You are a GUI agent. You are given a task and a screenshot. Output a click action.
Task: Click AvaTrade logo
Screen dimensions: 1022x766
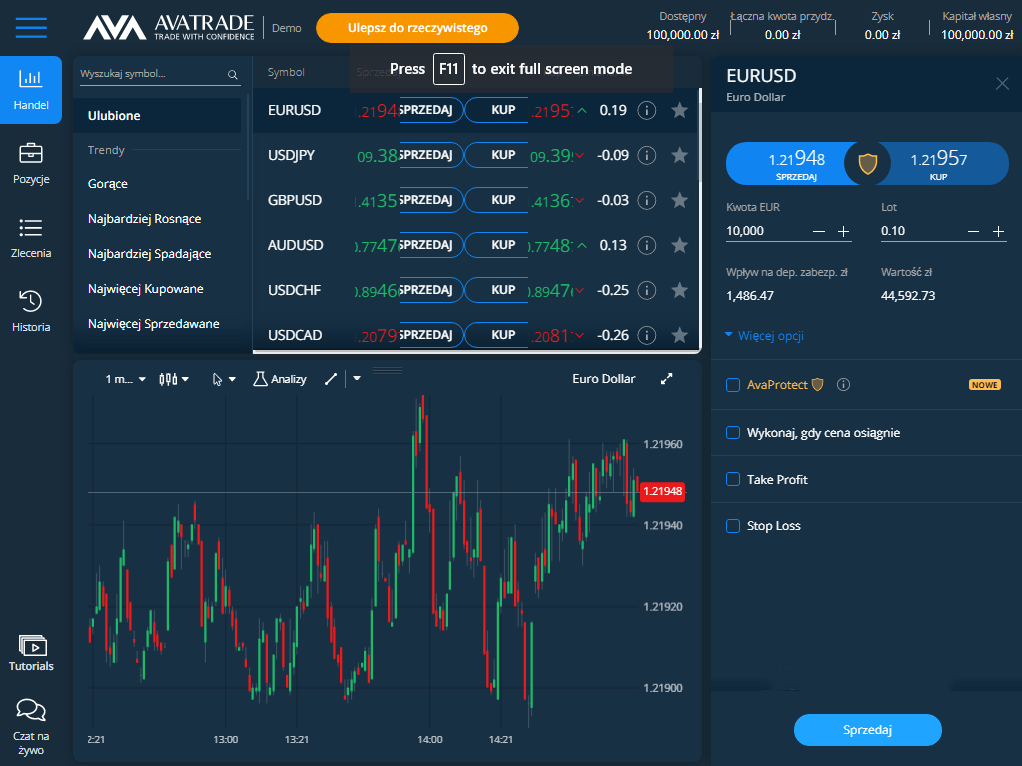(169, 27)
